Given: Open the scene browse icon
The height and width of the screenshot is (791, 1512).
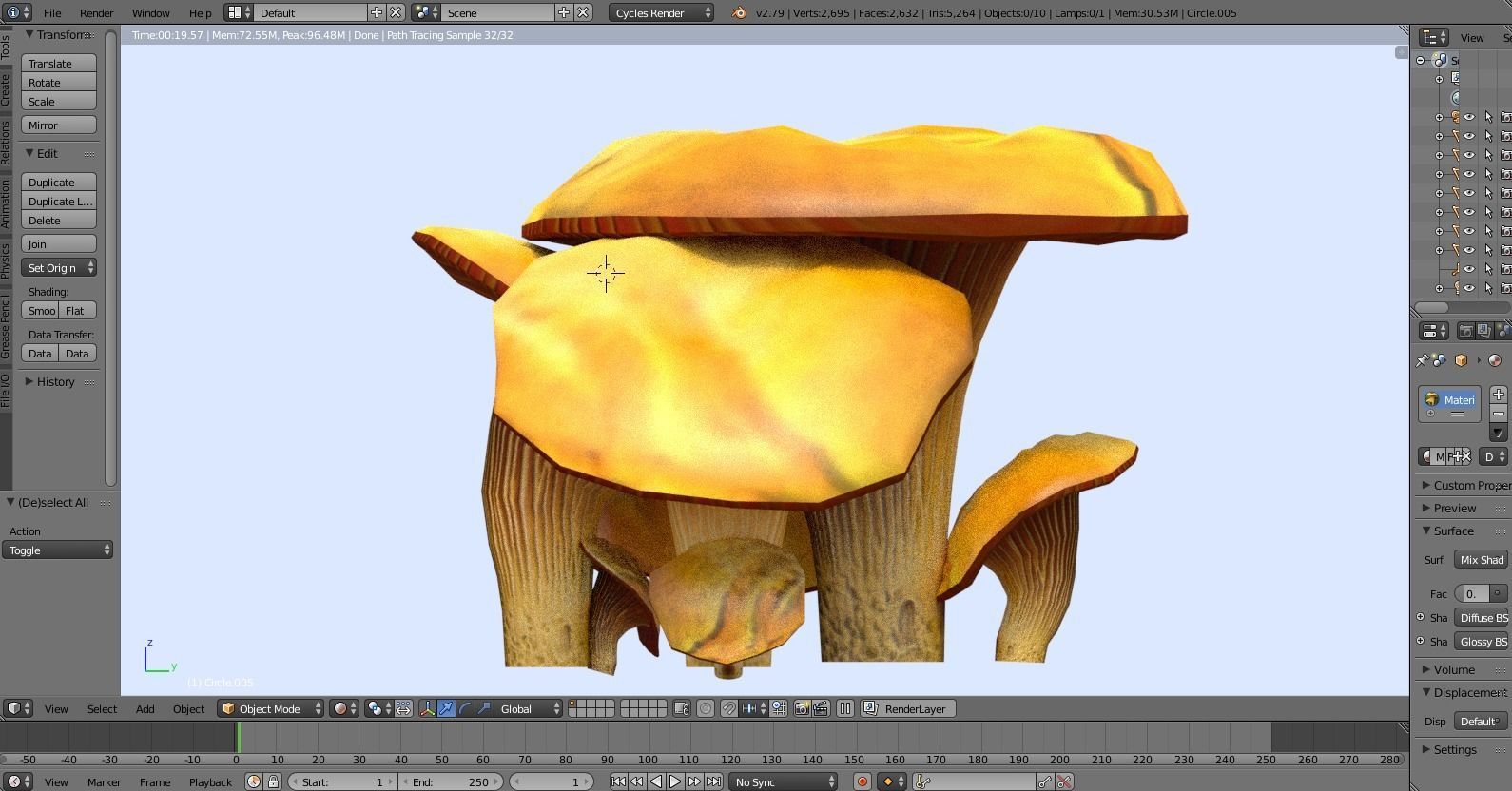Looking at the screenshot, I should 426,12.
